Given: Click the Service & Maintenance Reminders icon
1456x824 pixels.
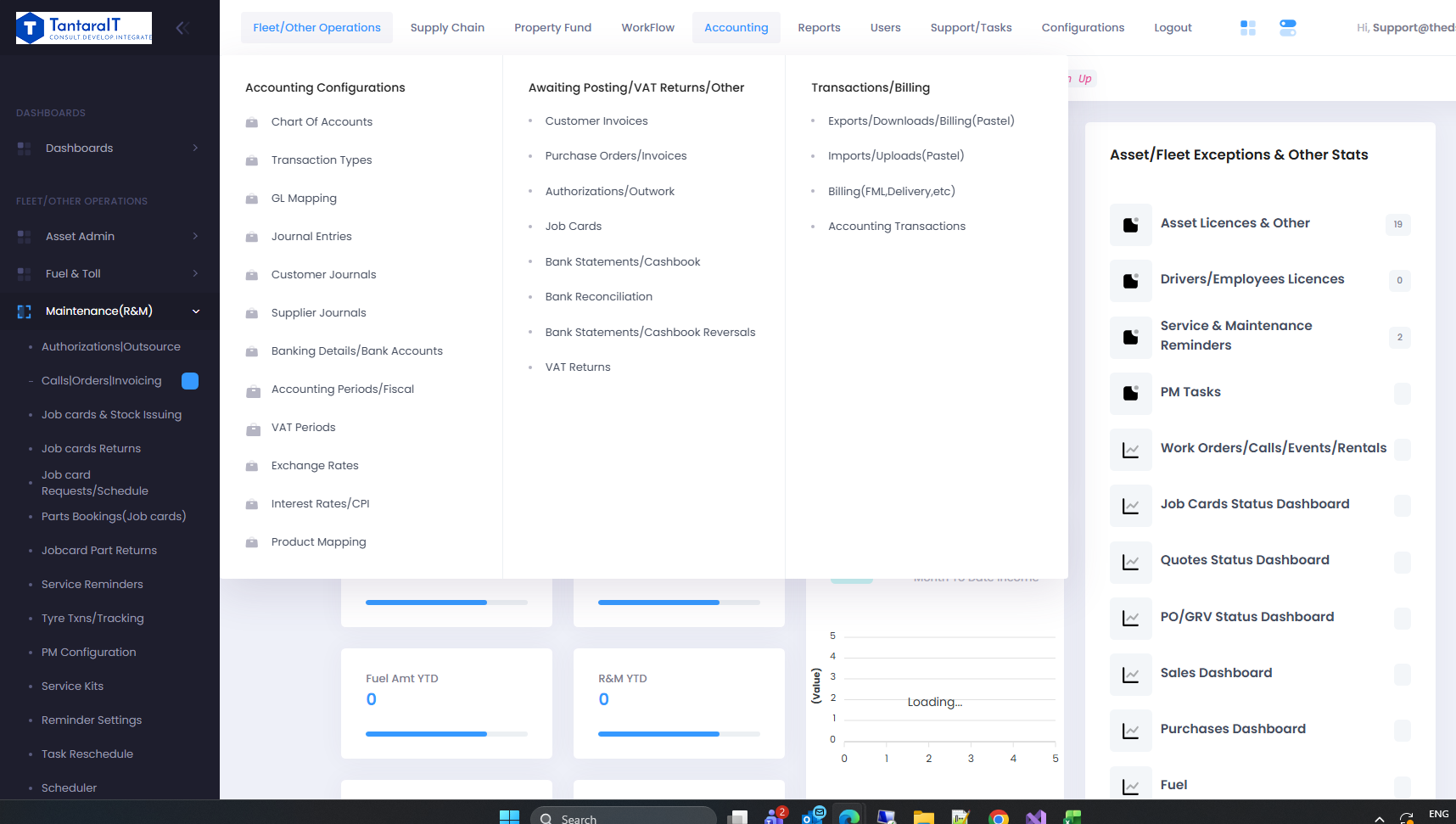Looking at the screenshot, I should coord(1131,337).
